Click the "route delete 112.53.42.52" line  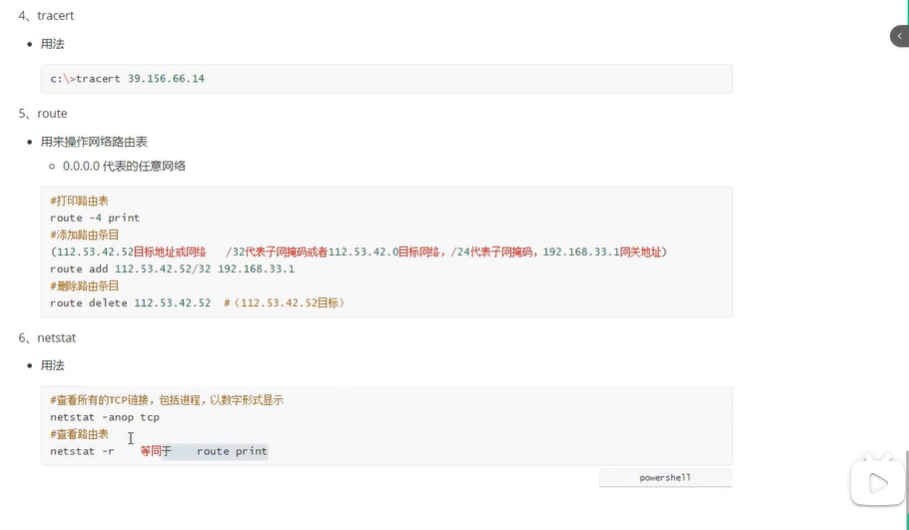pos(130,303)
